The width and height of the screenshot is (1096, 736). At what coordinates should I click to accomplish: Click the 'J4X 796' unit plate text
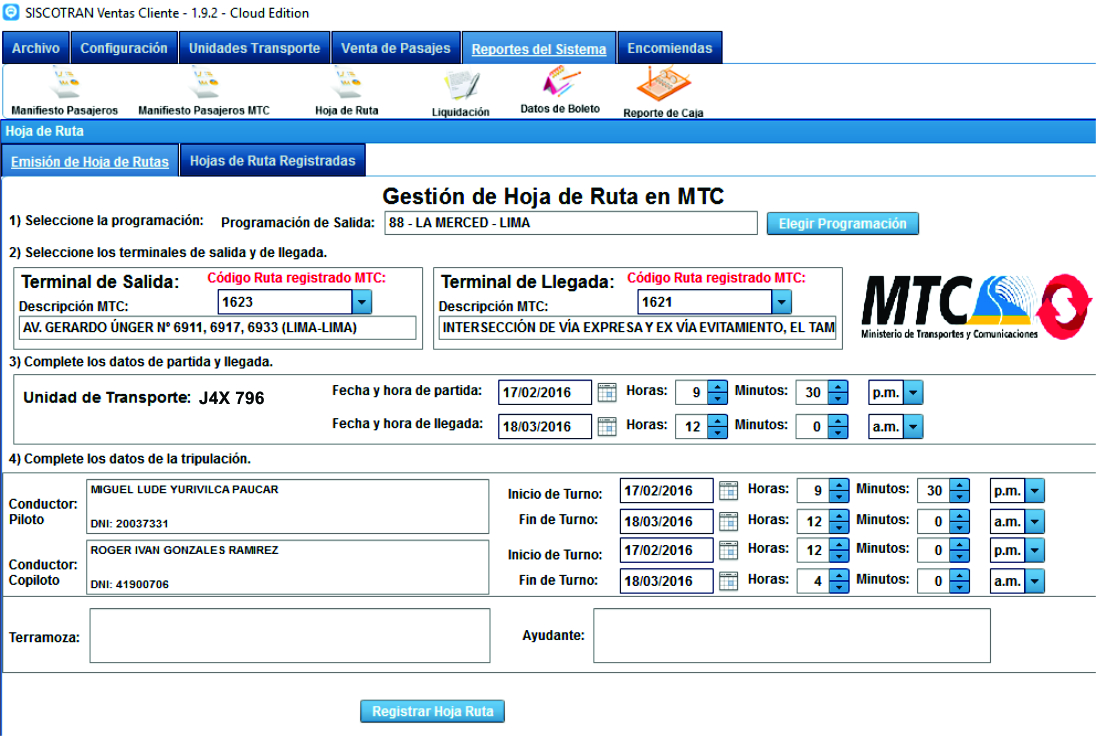pyautogui.click(x=231, y=398)
